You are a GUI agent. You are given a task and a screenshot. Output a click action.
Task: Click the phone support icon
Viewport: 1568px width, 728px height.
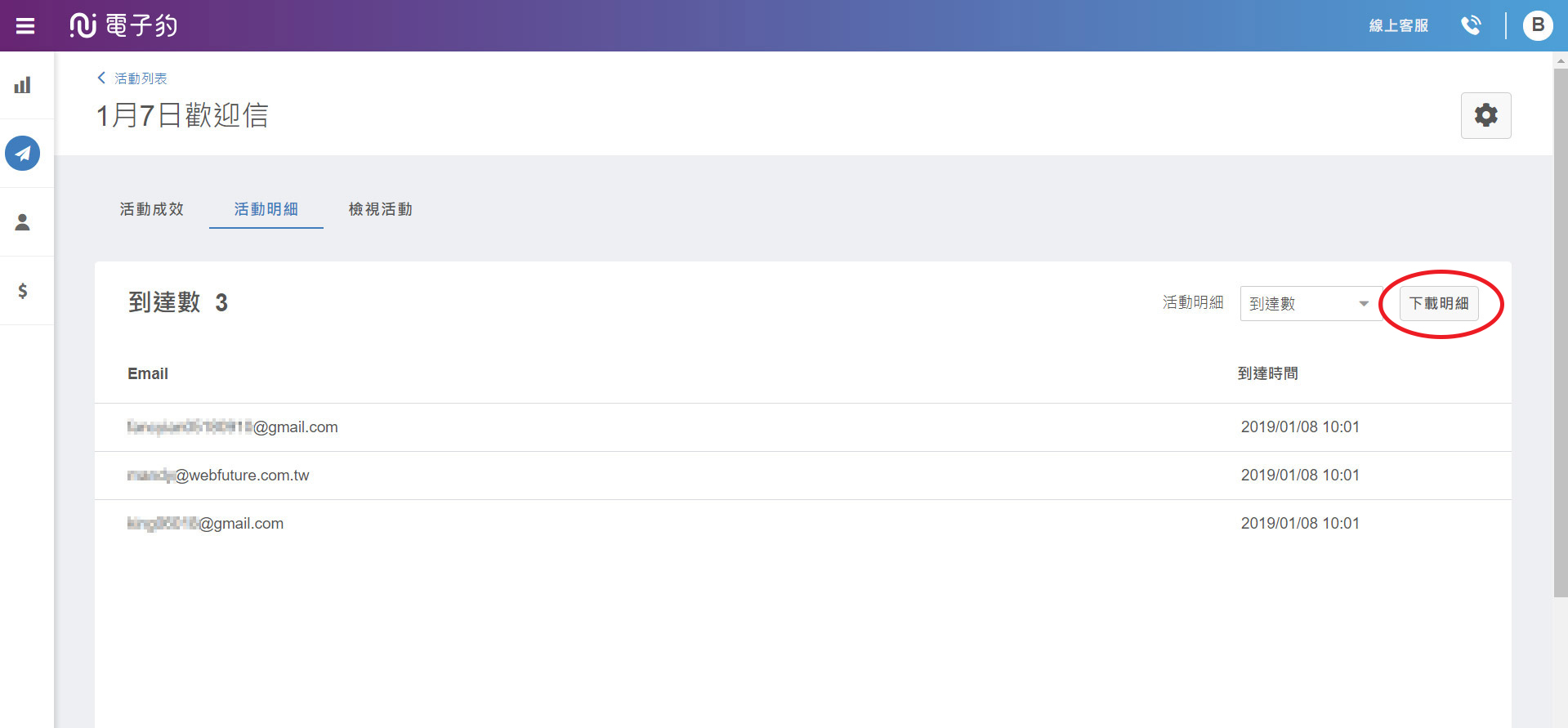click(x=1471, y=25)
